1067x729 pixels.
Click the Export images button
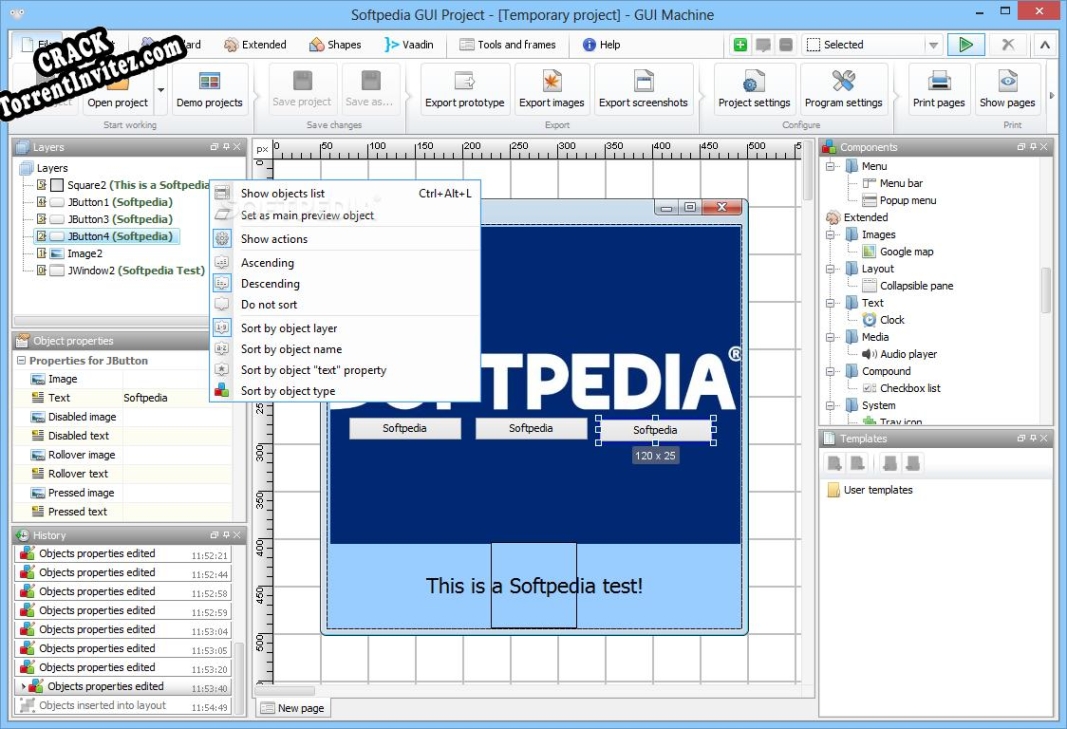551,88
